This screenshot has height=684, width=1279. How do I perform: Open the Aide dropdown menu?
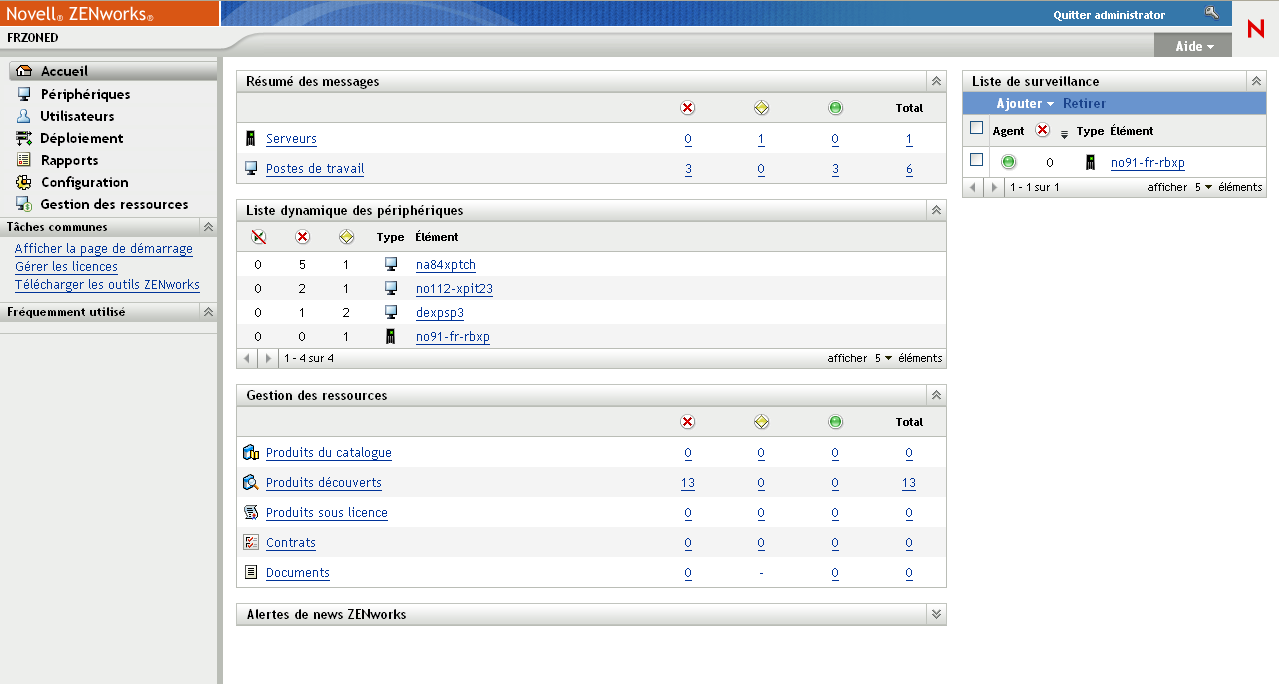click(1195, 47)
